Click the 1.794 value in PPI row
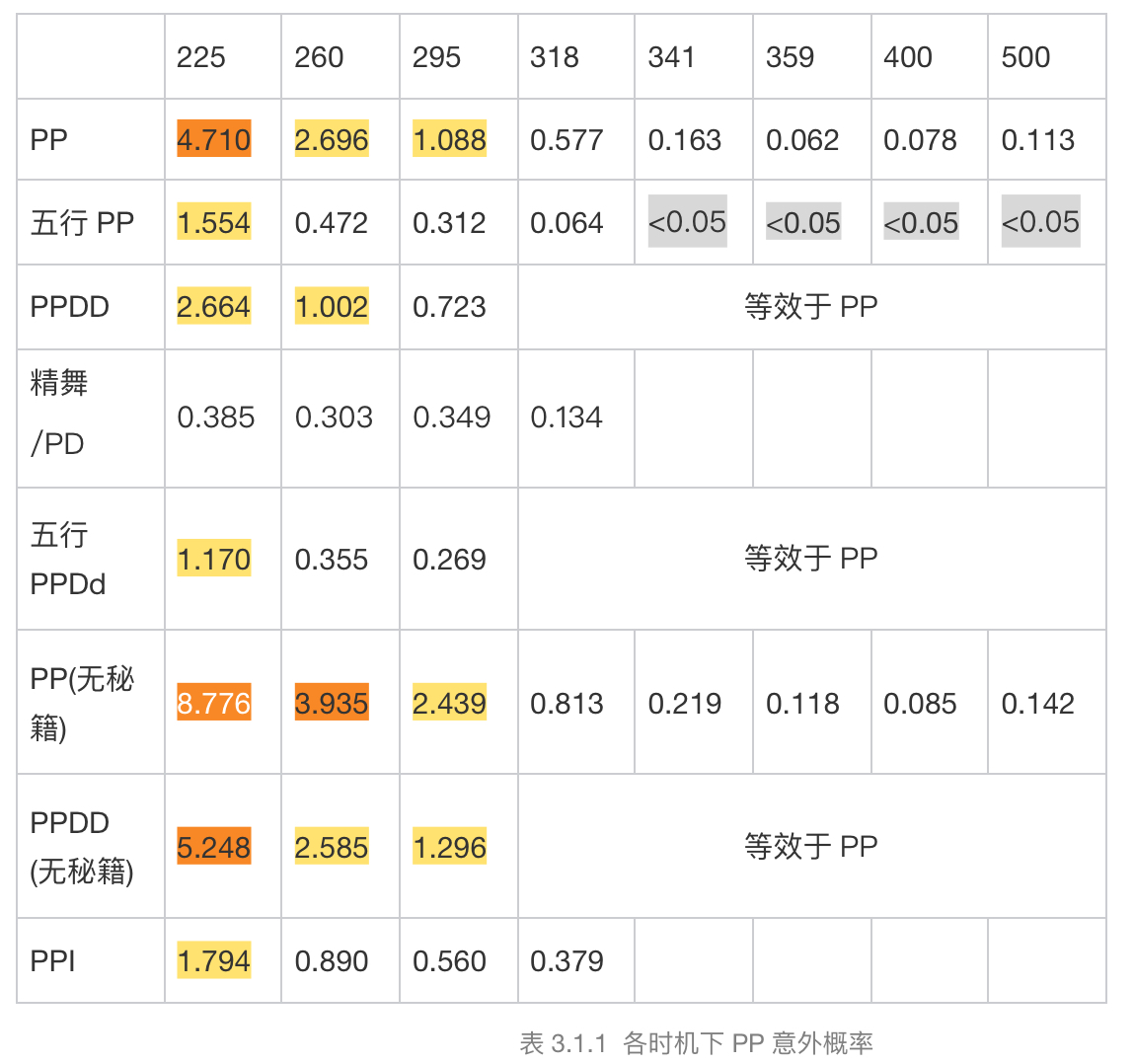The image size is (1134, 1064). click(213, 960)
